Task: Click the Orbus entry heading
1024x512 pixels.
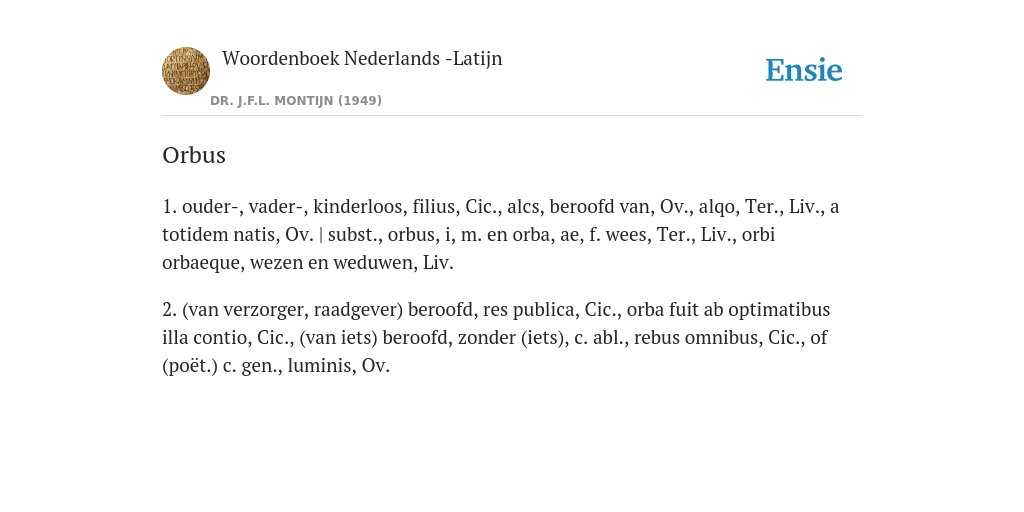Action: pyautogui.click(x=194, y=155)
